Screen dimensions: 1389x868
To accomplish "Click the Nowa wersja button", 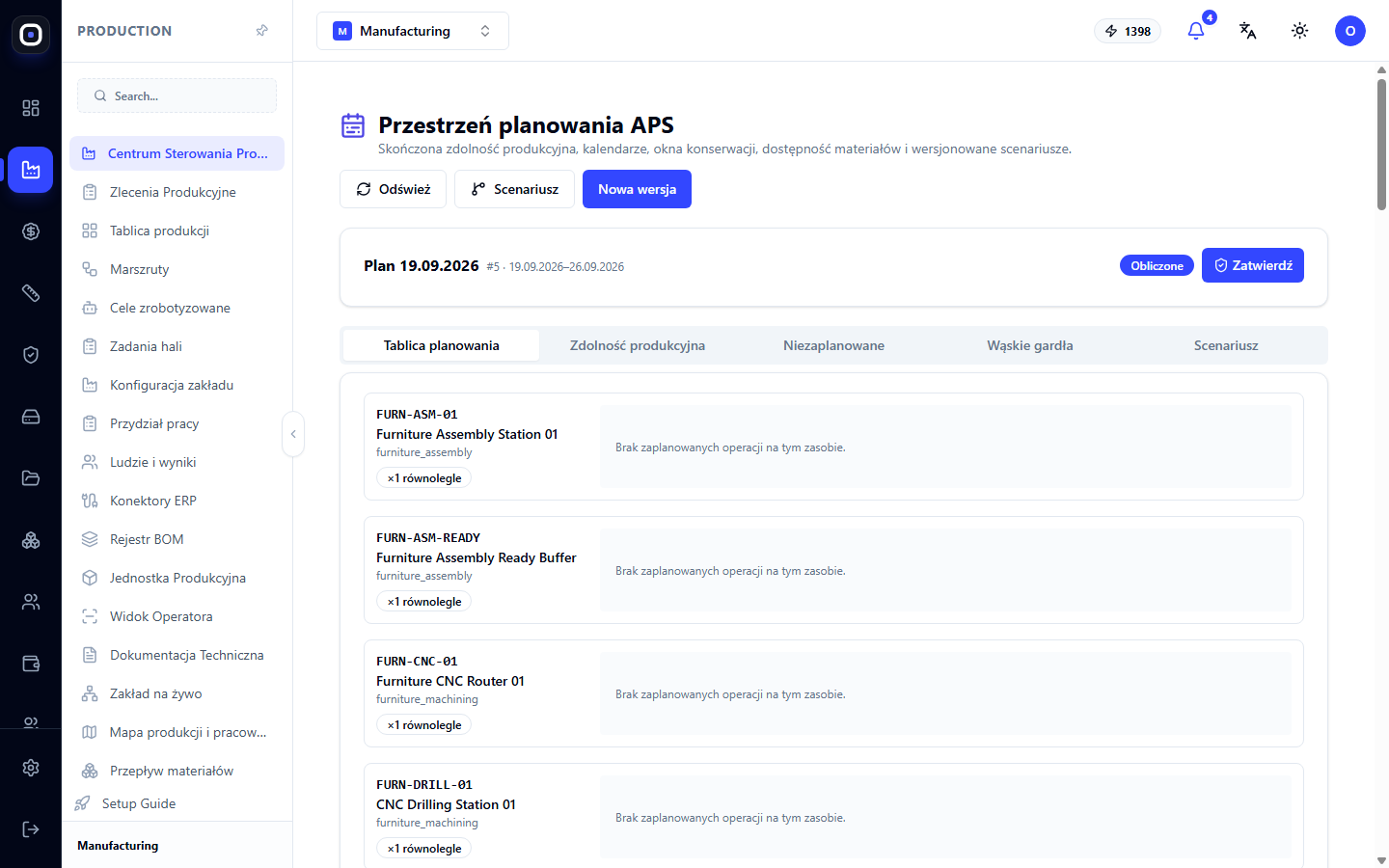I will point(637,189).
